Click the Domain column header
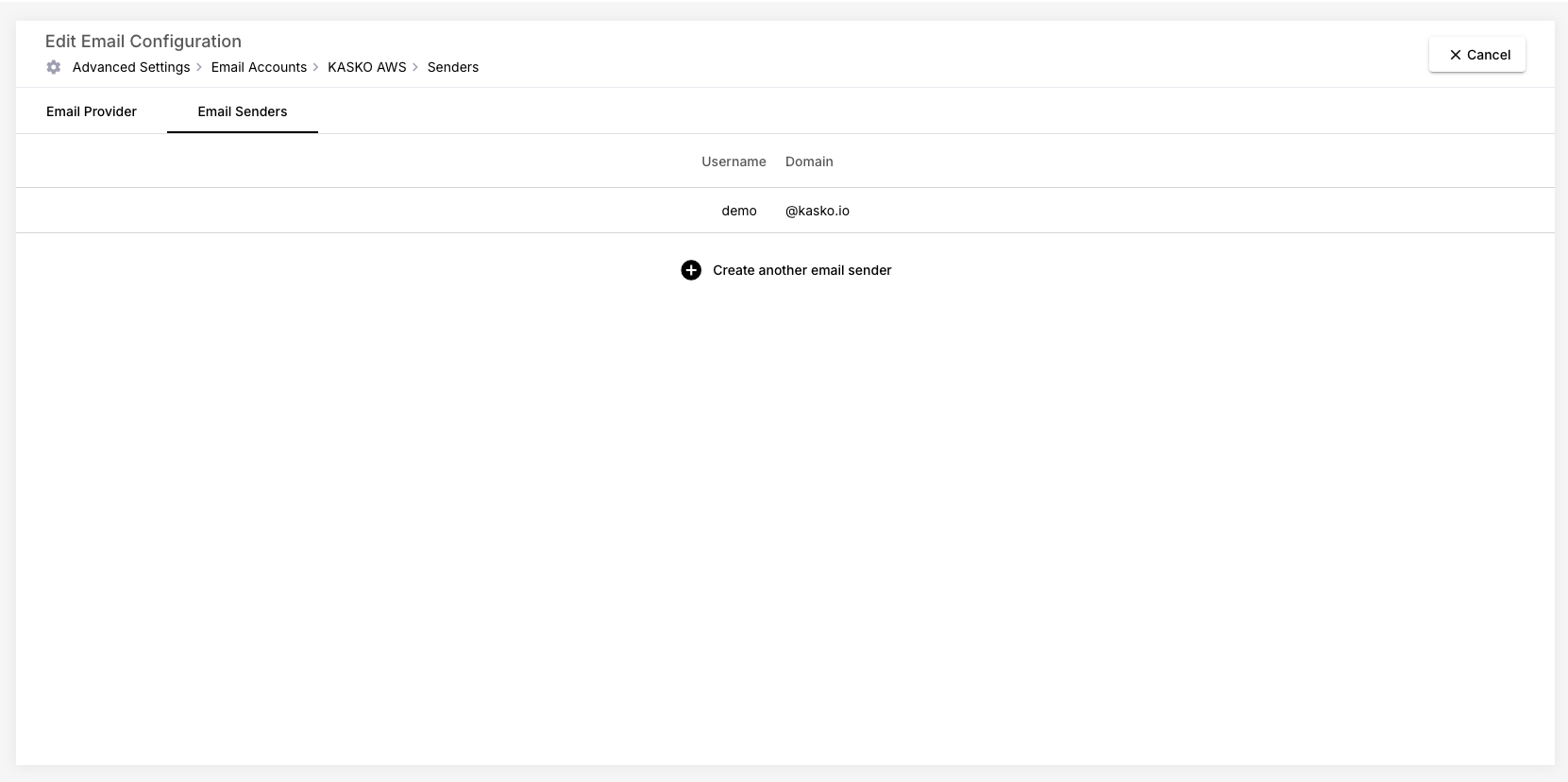The height and width of the screenshot is (782, 1568). (809, 161)
